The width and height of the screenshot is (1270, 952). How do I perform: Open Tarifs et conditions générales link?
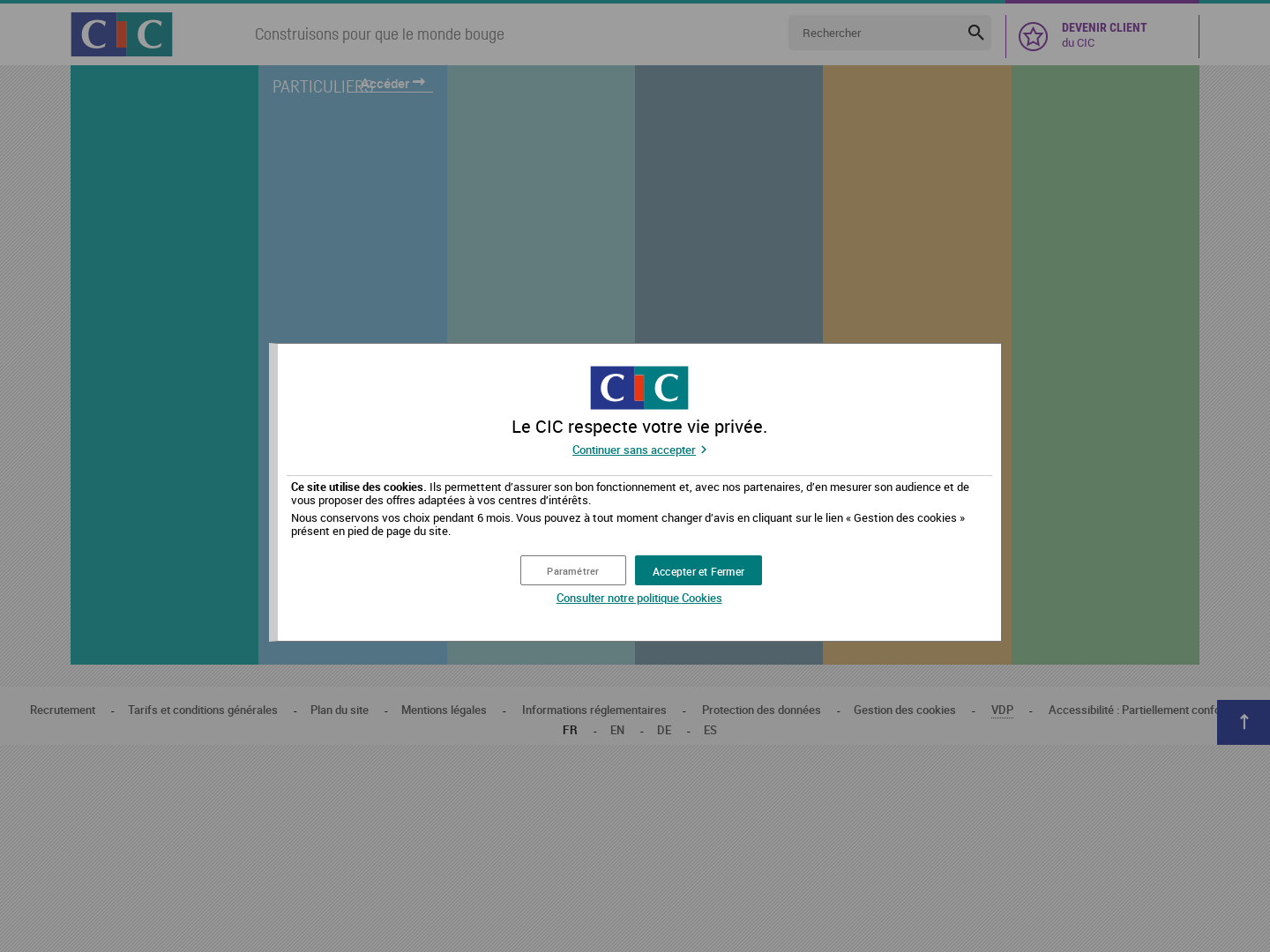[203, 710]
